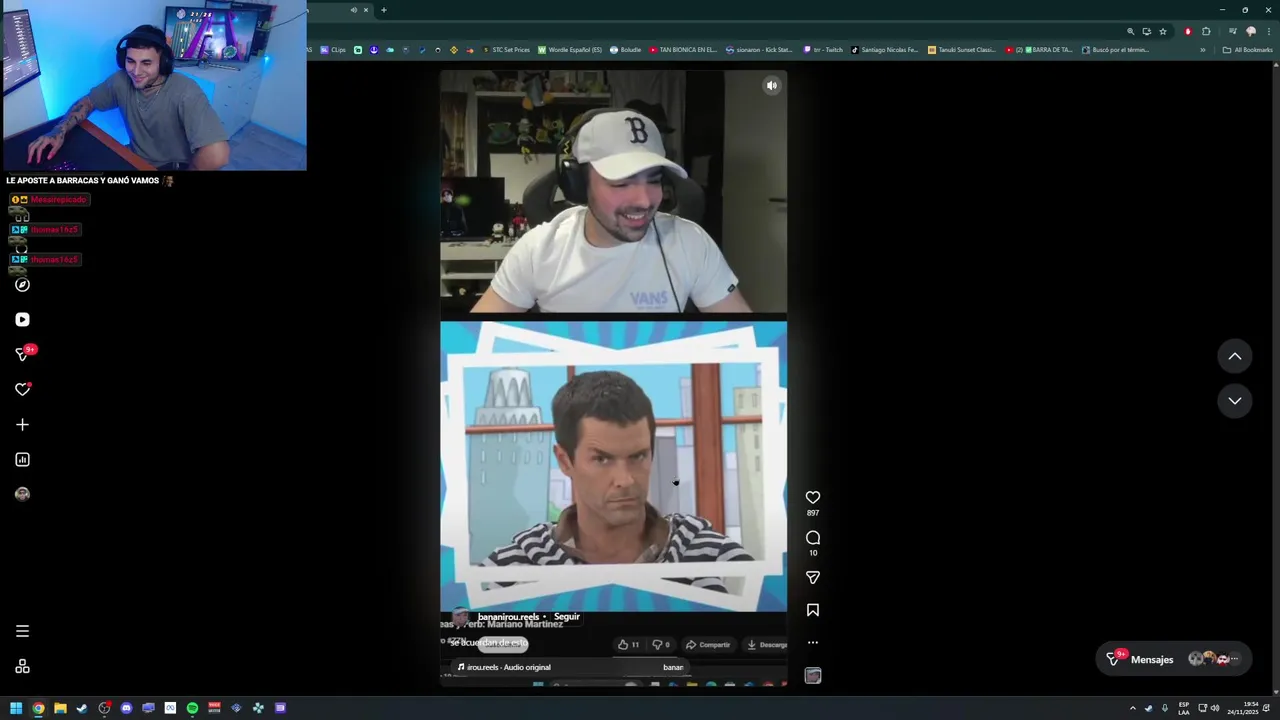The height and width of the screenshot is (720, 1280).
Task: Open the dashboard chart icon in sidebar
Action: [22, 460]
